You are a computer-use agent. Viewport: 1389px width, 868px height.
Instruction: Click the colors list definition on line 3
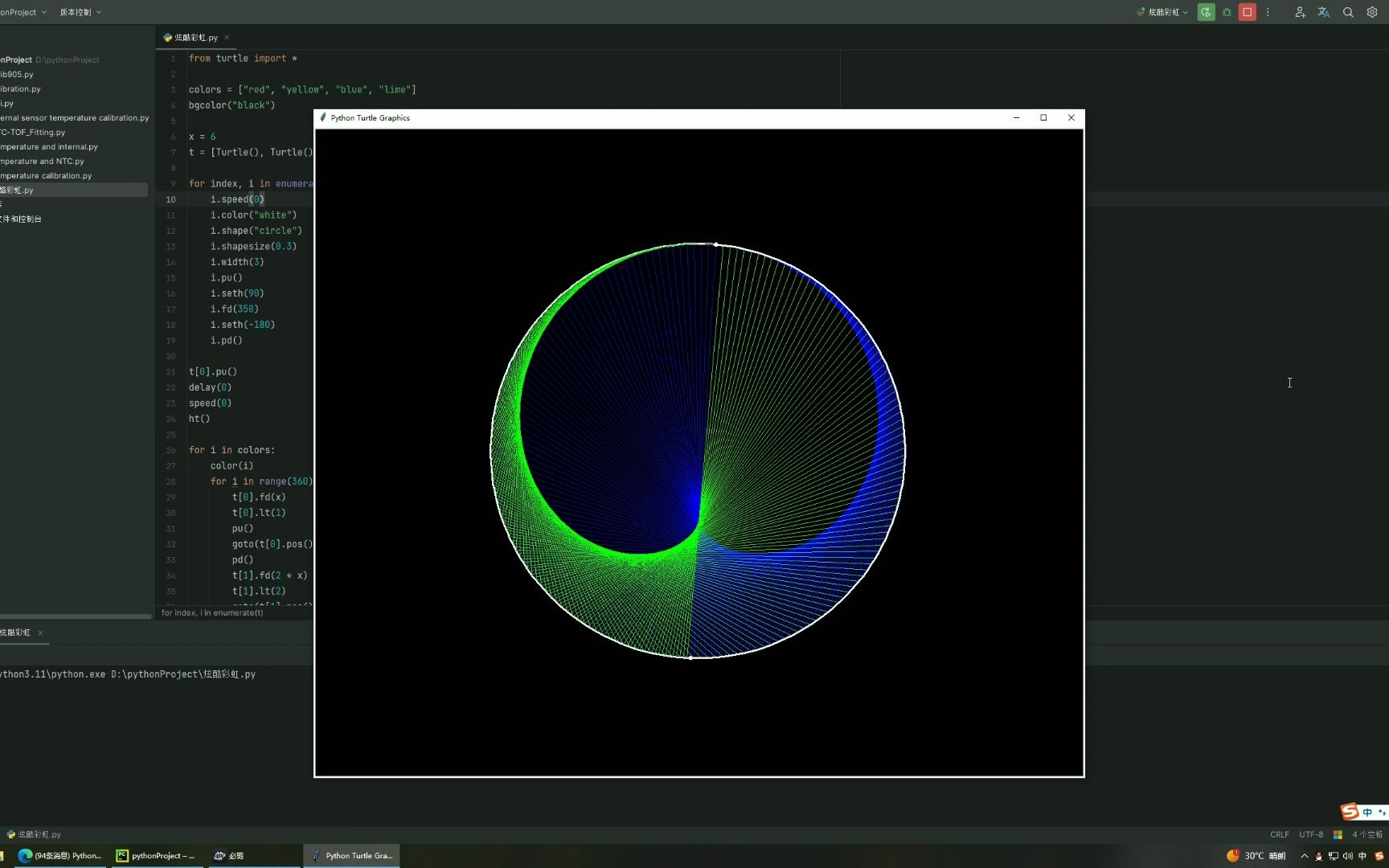click(x=302, y=89)
